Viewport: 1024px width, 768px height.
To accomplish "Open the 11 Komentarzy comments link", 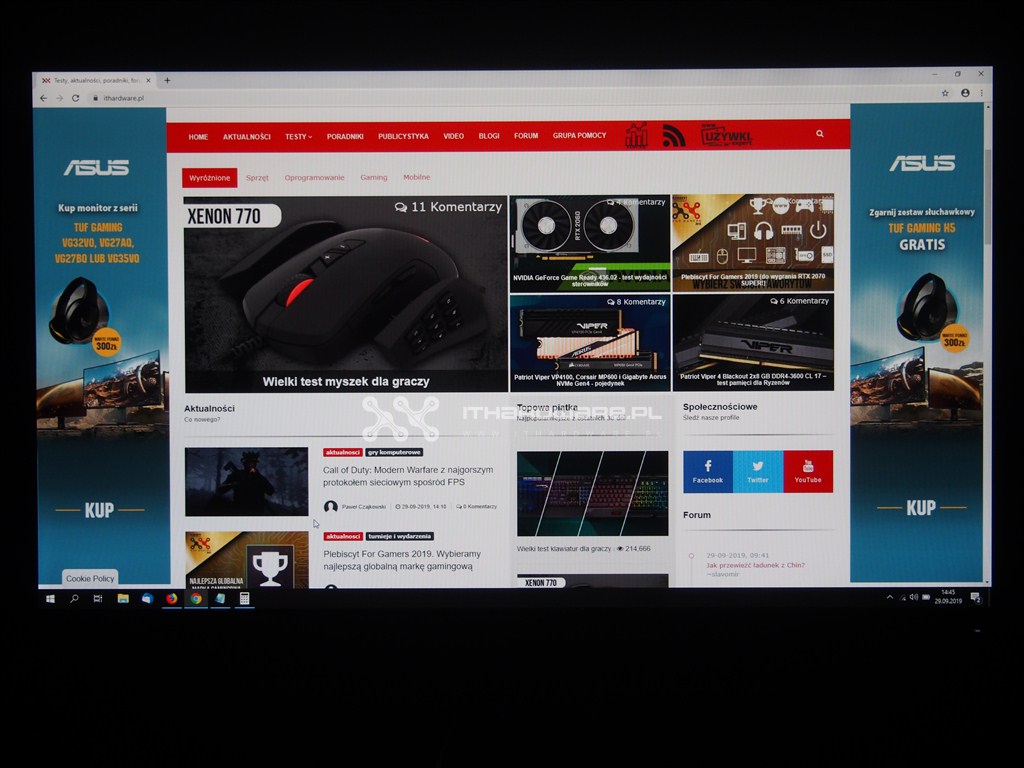I will (448, 207).
